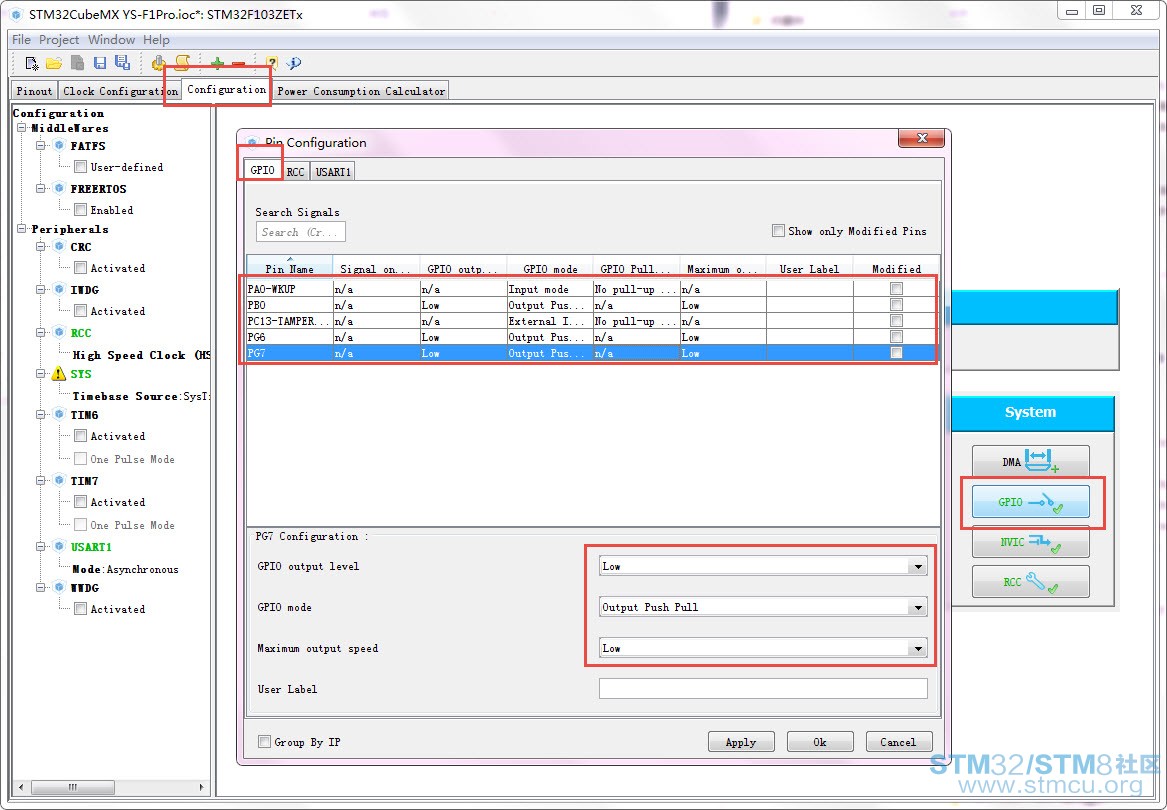This screenshot has width=1167, height=810.
Task: Click the FREERTOS cube icon
Action: 59,188
